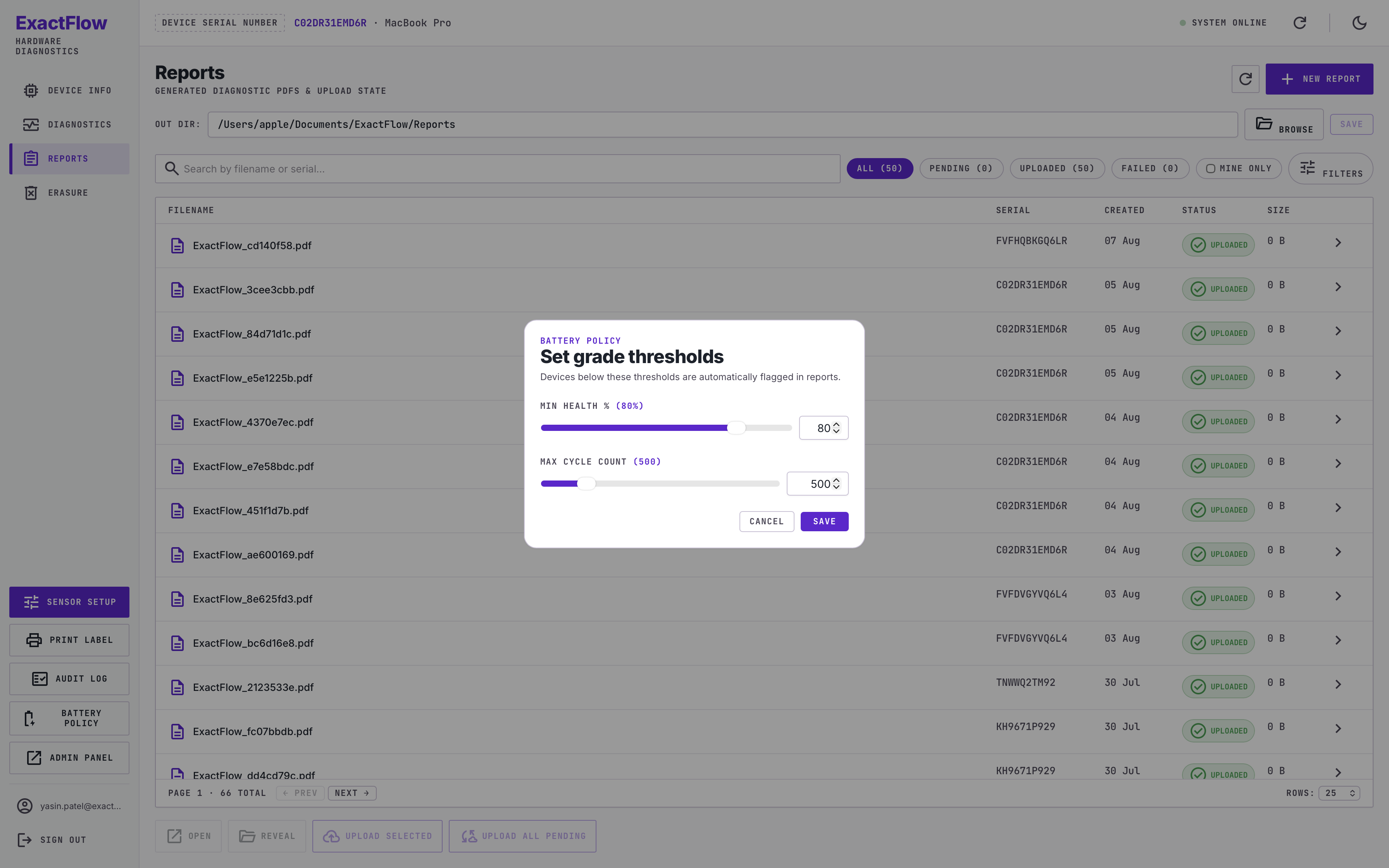Viewport: 1389px width, 868px height.
Task: Click file icon of ExactFlow_bc6d16e8.pdf
Action: coord(178,644)
